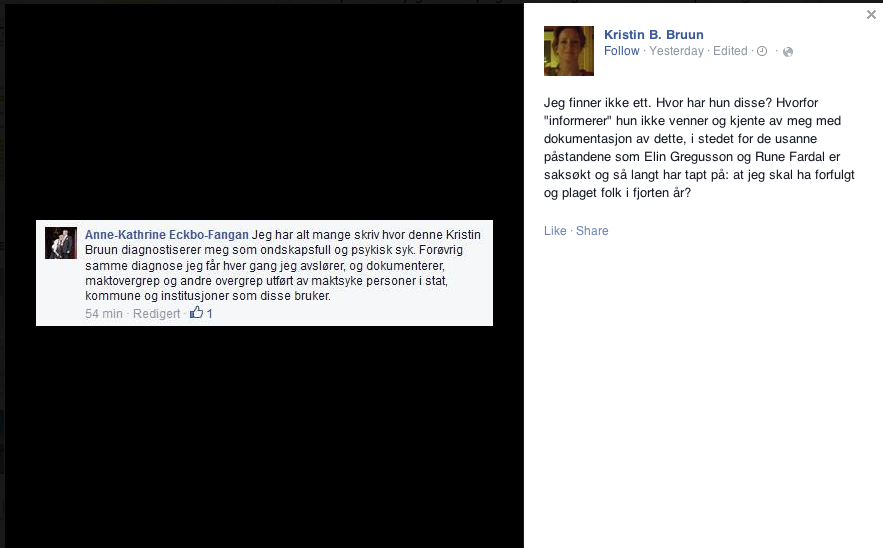This screenshot has height=548, width=883.
Task: Click the thumbs-up icon in the comment
Action: [196, 313]
